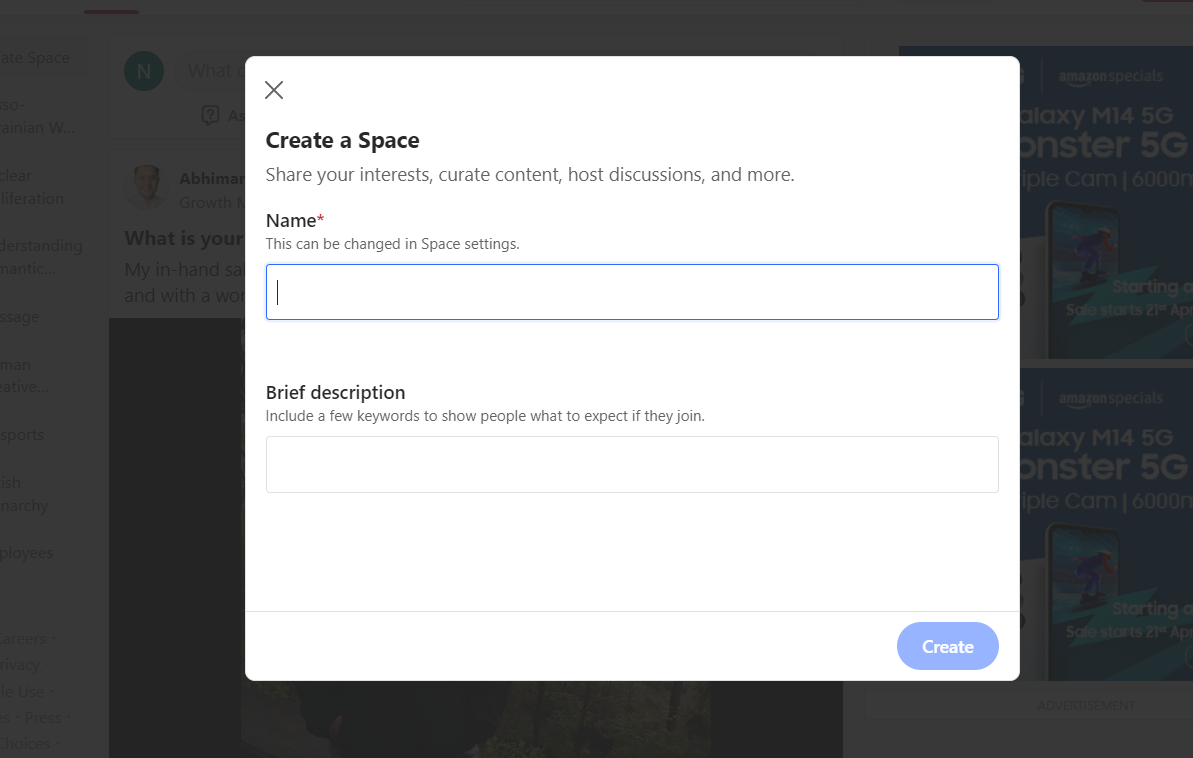Screen dimensions: 1193x758
Task: Click the Press footer link
Action: tap(42, 717)
